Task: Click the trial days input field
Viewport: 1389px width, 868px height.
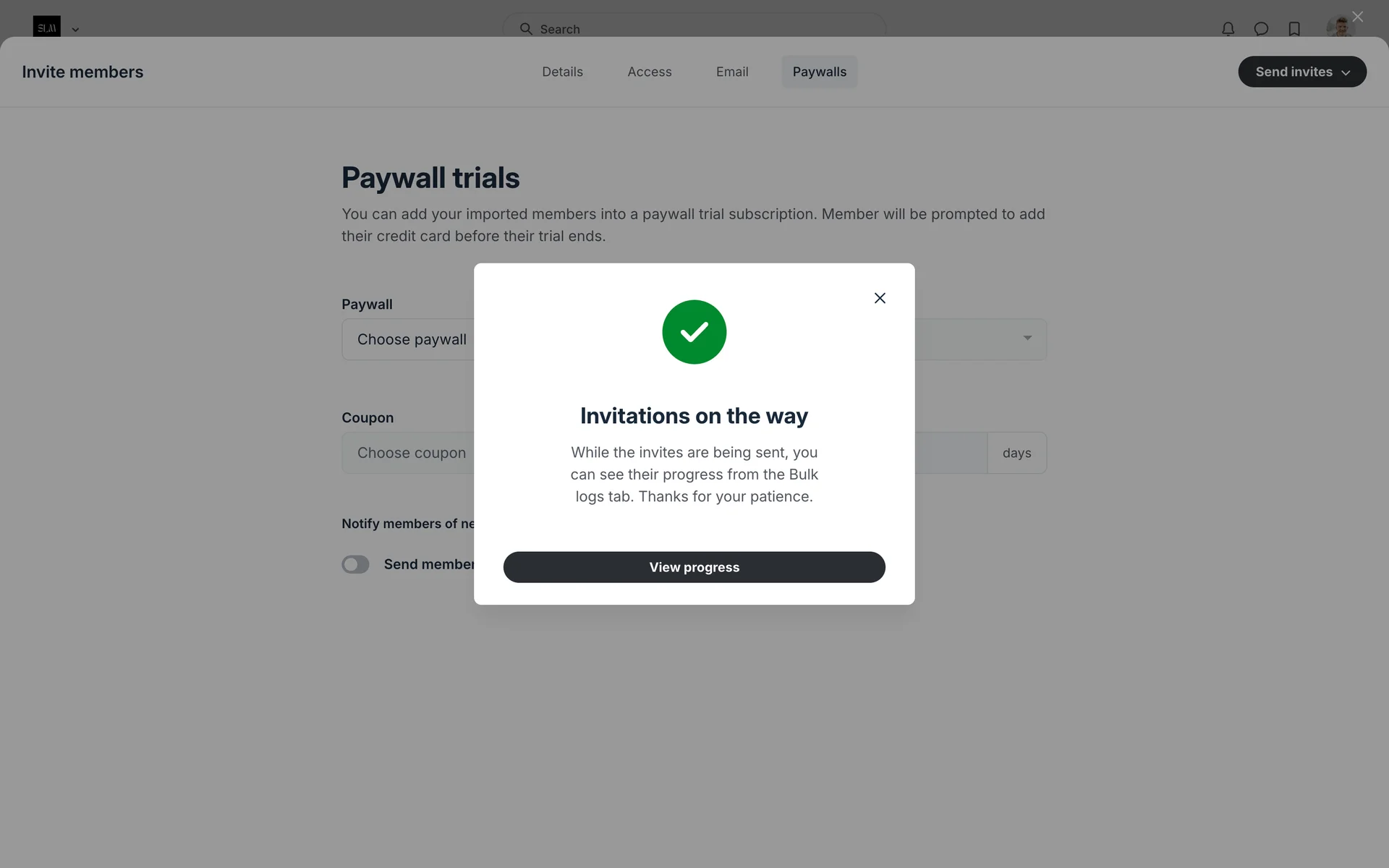Action: (x=949, y=453)
